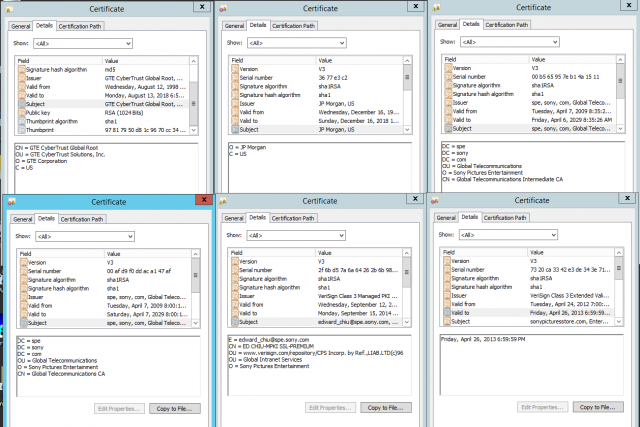640x427 pixels.
Task: Select 'Valid from' Tuesday, April 24, 2012 row
Action: (529, 304)
